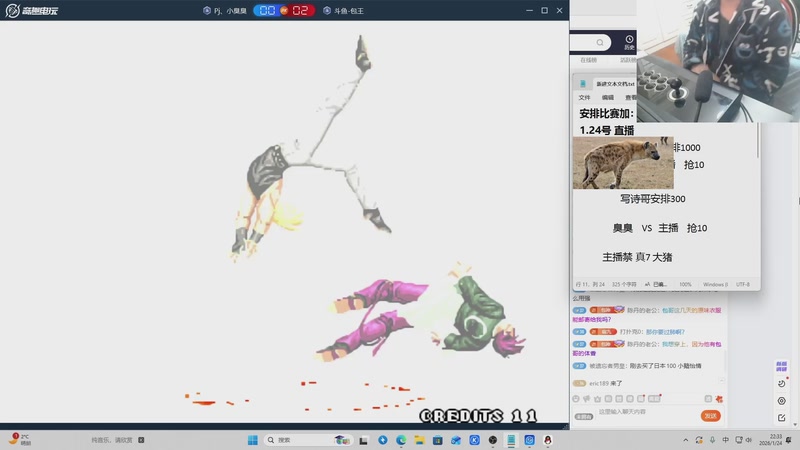Click the Notepad vertical scrollbar
This screenshot has height=450, width=800.
coord(758,141)
